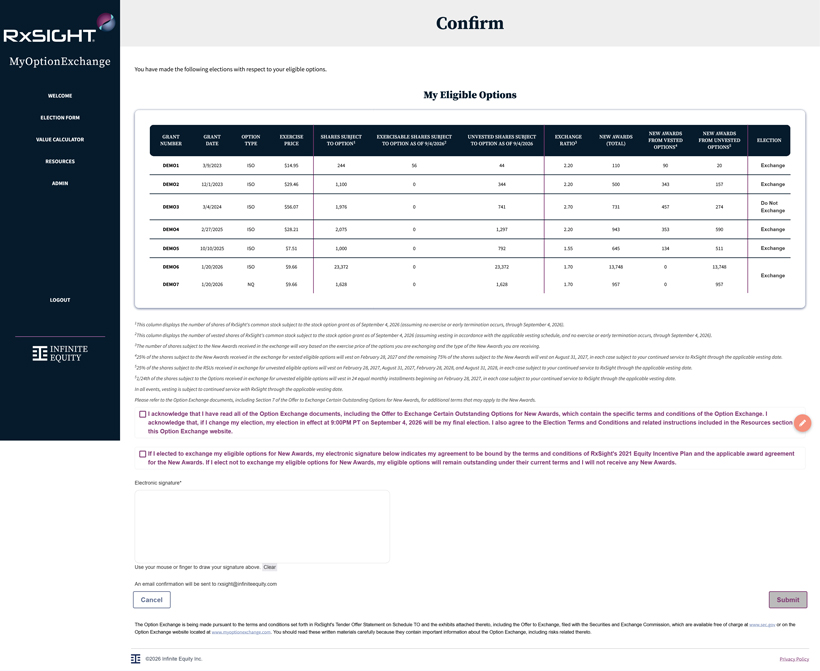Screen dimensions: 820x671
Task: Open the Value Calculator
Action: point(60,140)
